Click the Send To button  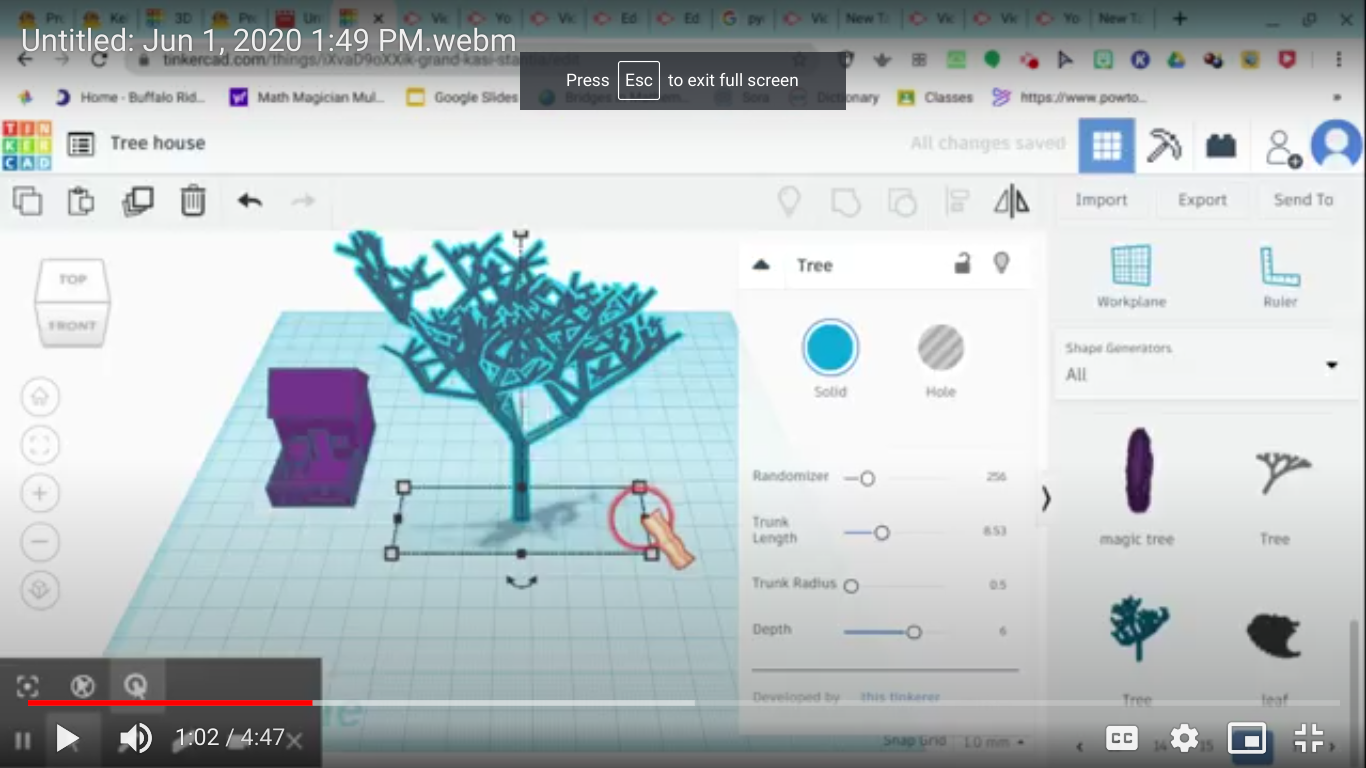pos(1303,200)
